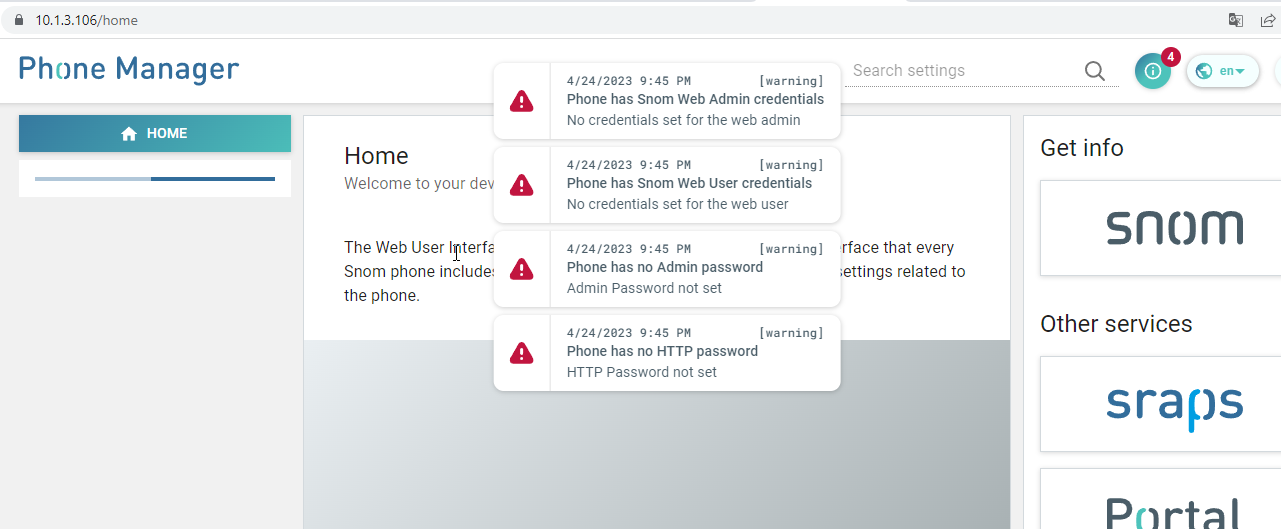
Task: Click the Home page heading
Action: point(376,156)
